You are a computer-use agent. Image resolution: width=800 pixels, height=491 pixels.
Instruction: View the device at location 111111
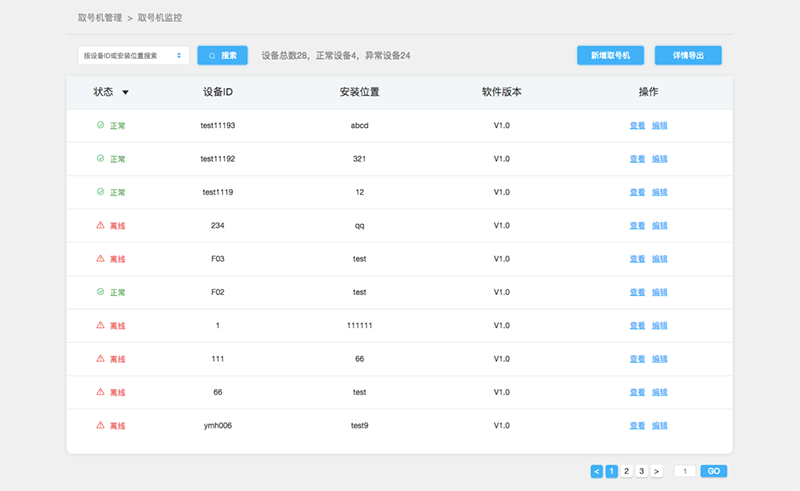pyautogui.click(x=637, y=326)
